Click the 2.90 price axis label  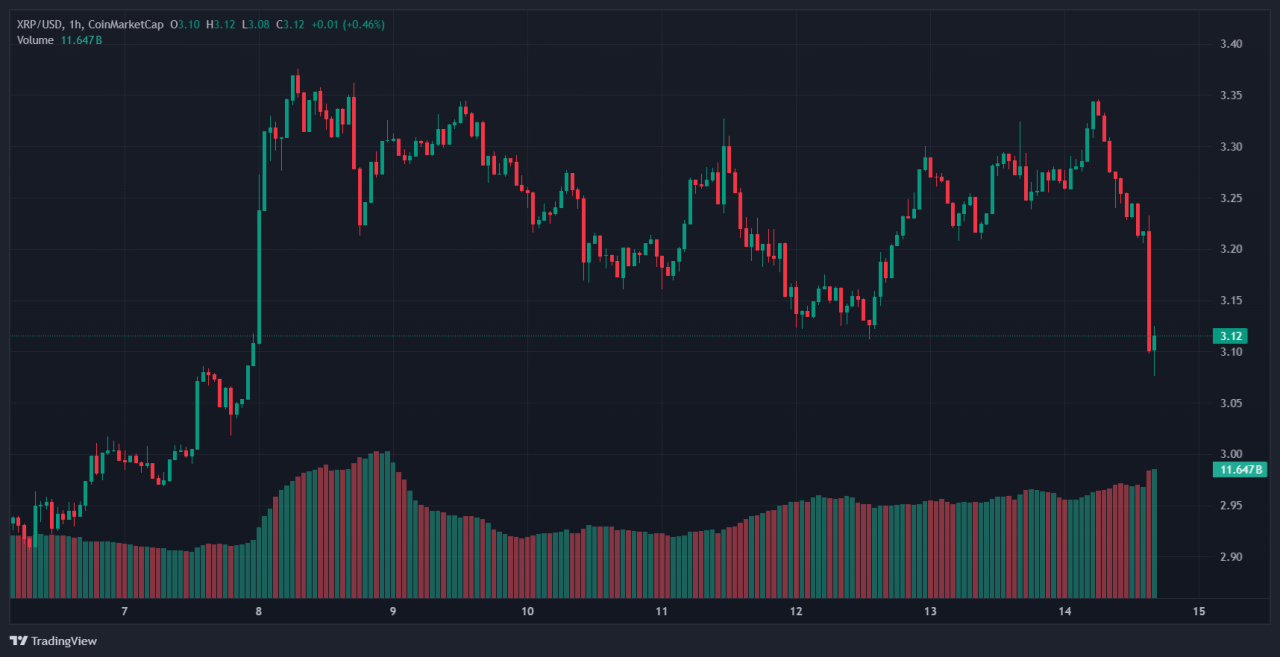1230,557
